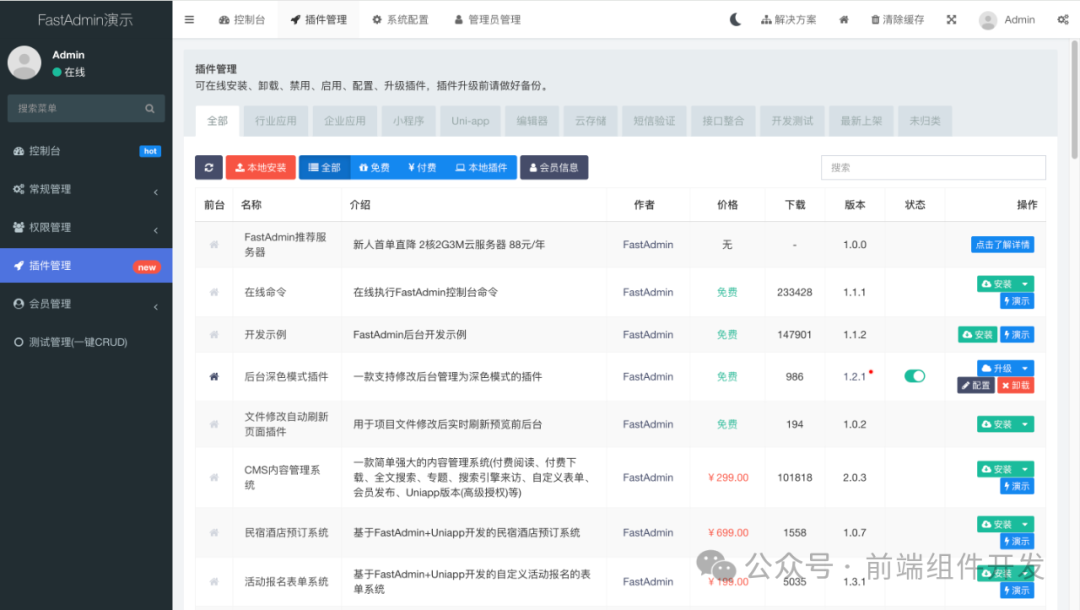The width and height of the screenshot is (1080, 610).
Task: Click the home icon in CMS内容管理系统 row
Action: tap(214, 477)
